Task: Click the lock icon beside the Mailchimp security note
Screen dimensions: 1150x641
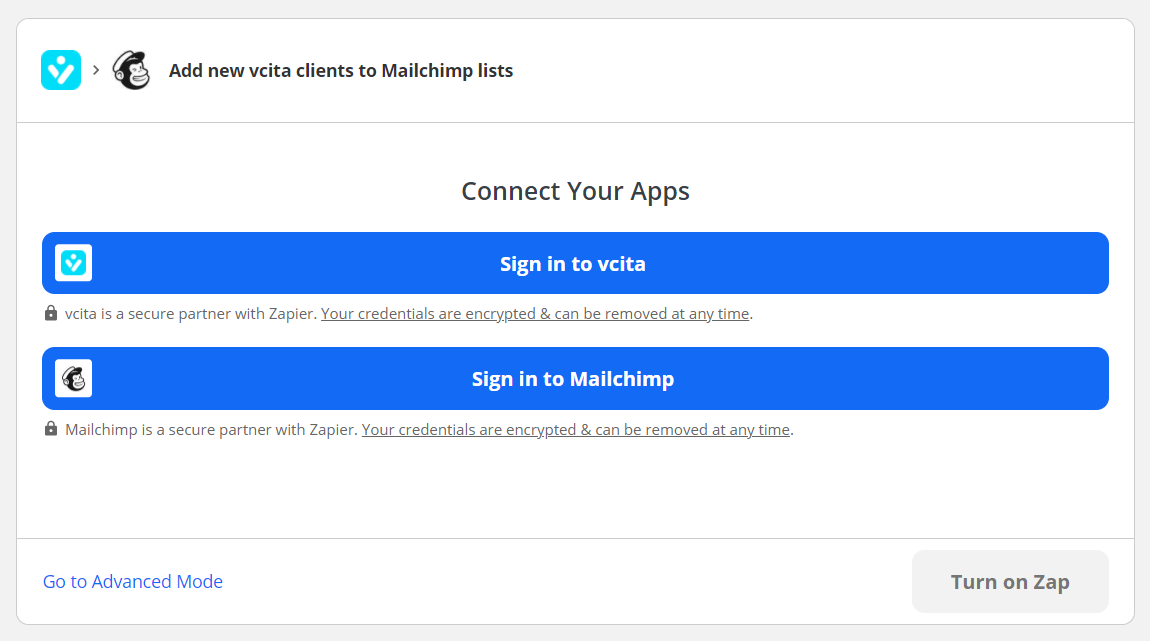Action: point(51,428)
